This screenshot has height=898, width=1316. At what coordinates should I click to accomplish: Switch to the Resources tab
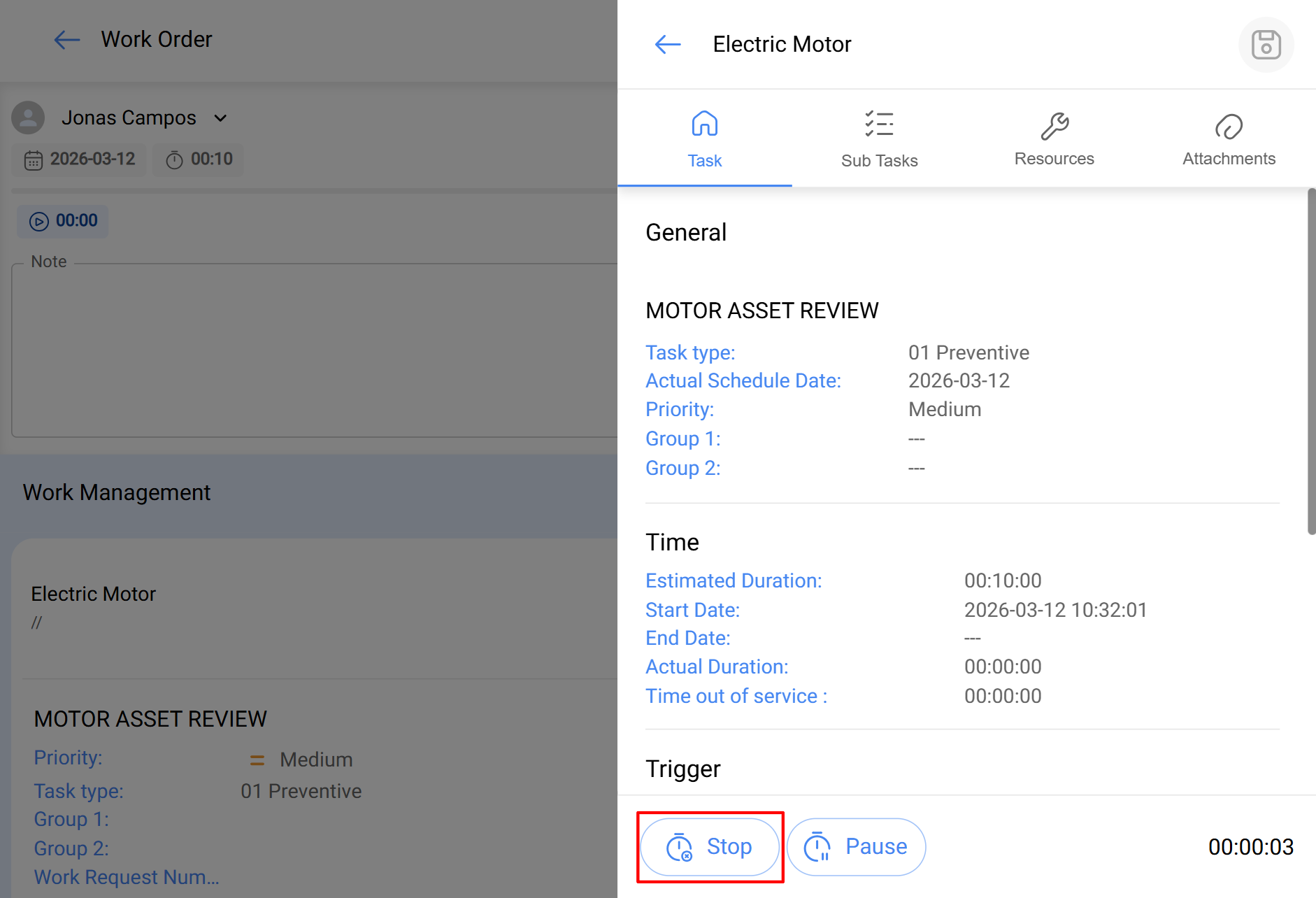click(1054, 159)
